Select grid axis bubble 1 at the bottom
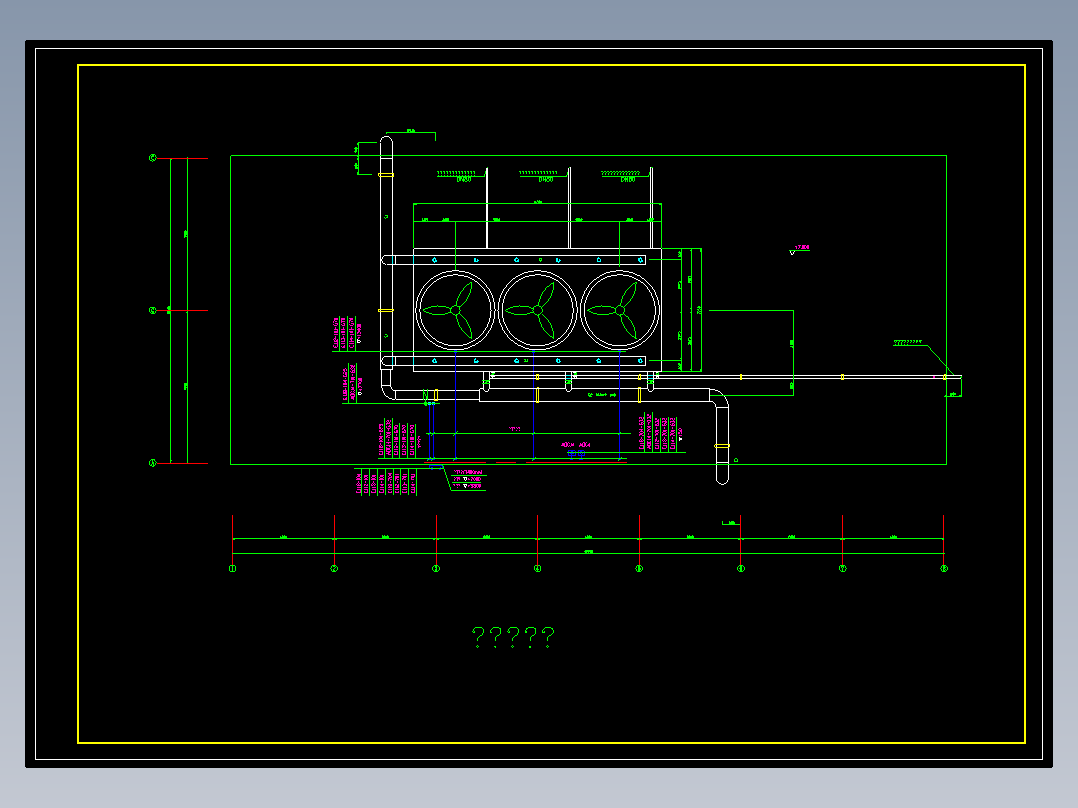The image size is (1078, 808). click(x=232, y=569)
